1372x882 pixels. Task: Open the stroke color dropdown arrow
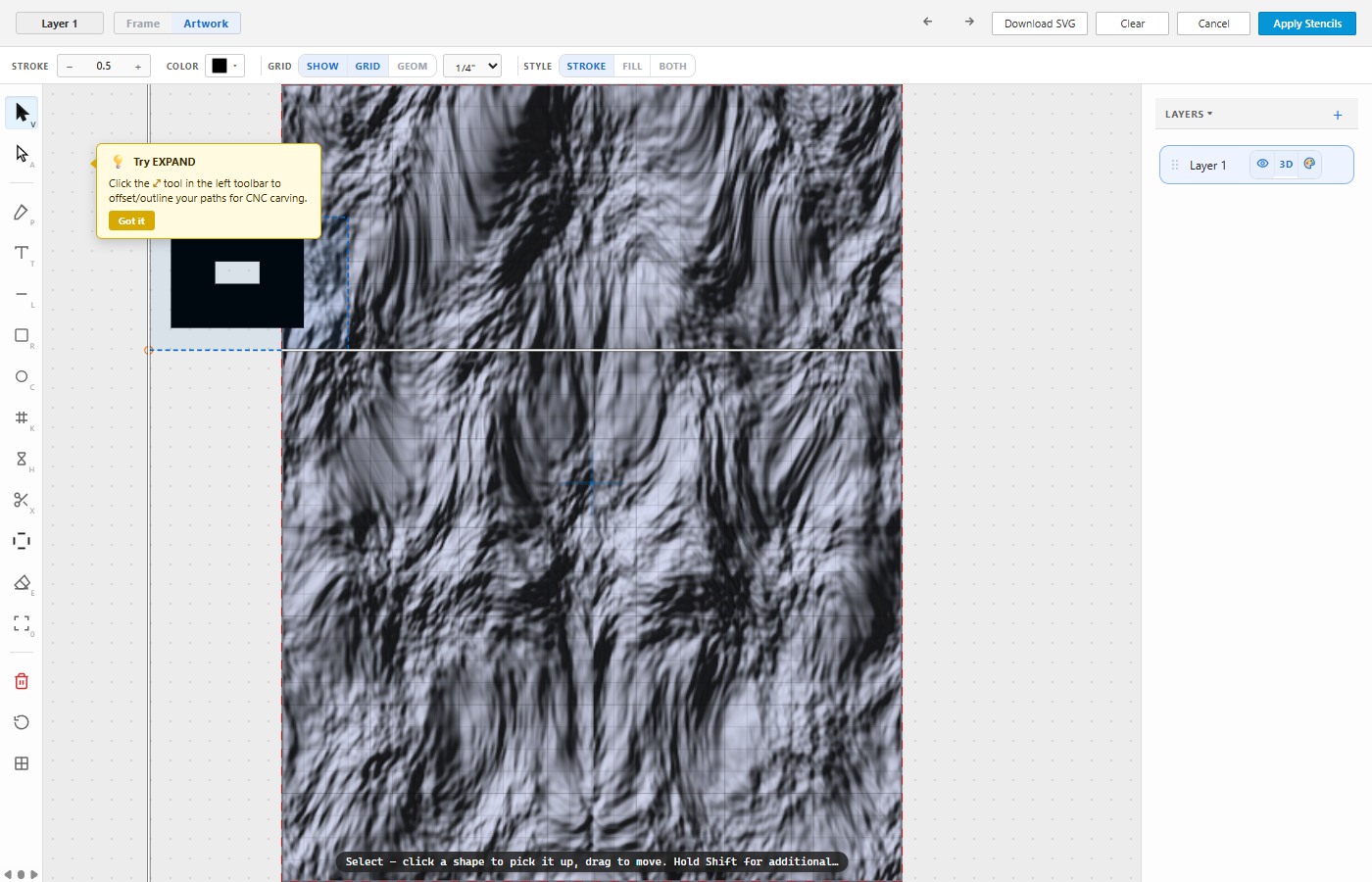pyautogui.click(x=235, y=66)
